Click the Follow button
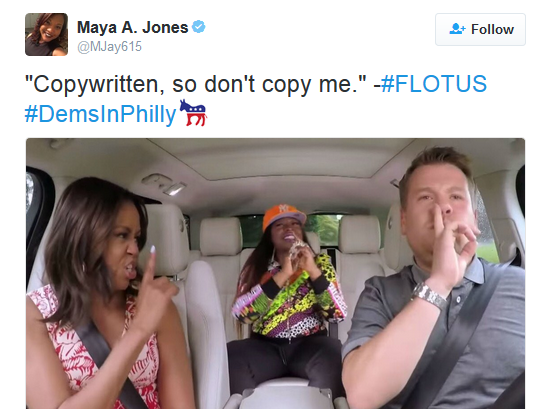The height and width of the screenshot is (409, 547). click(x=480, y=29)
